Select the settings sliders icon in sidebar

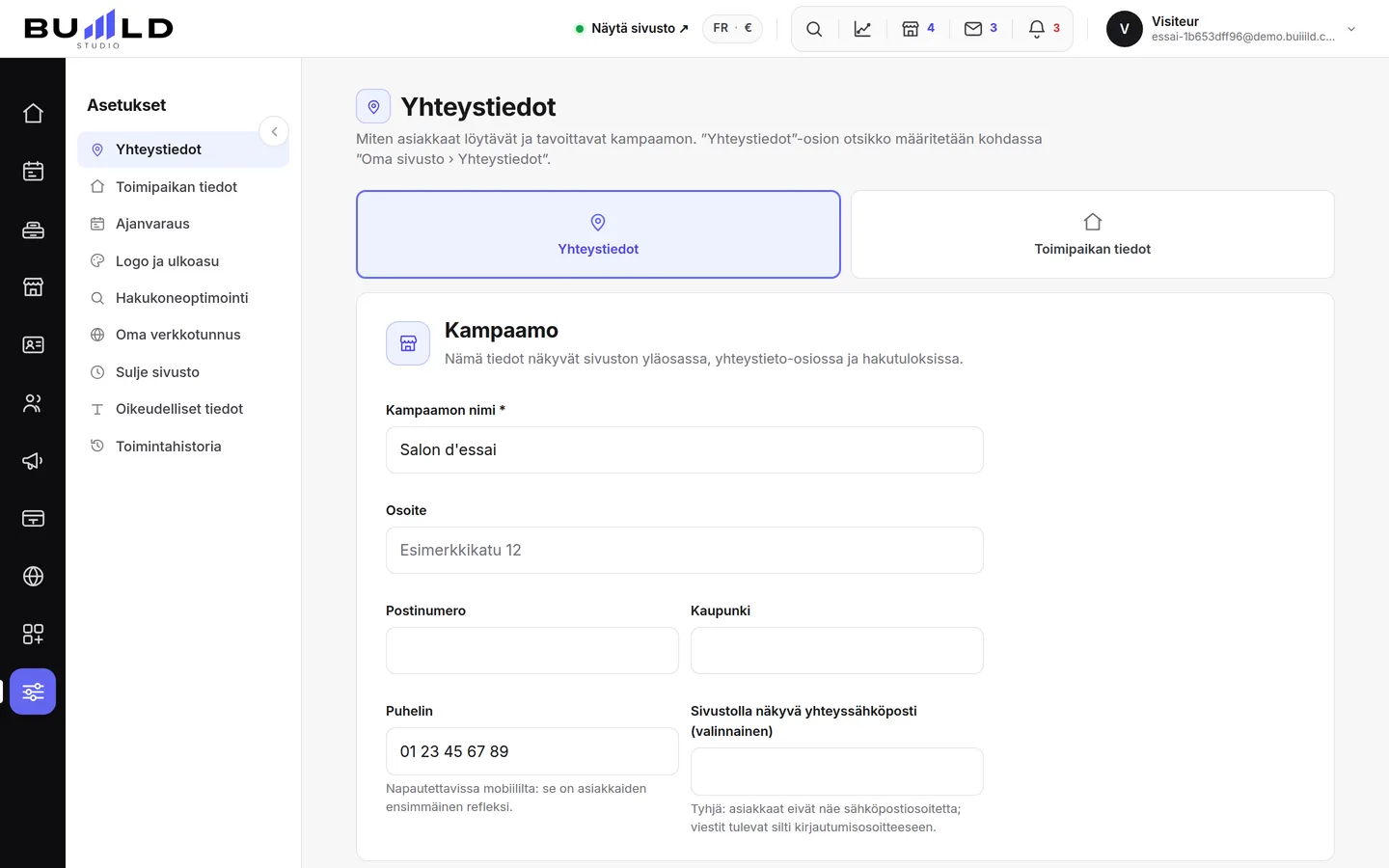(33, 692)
